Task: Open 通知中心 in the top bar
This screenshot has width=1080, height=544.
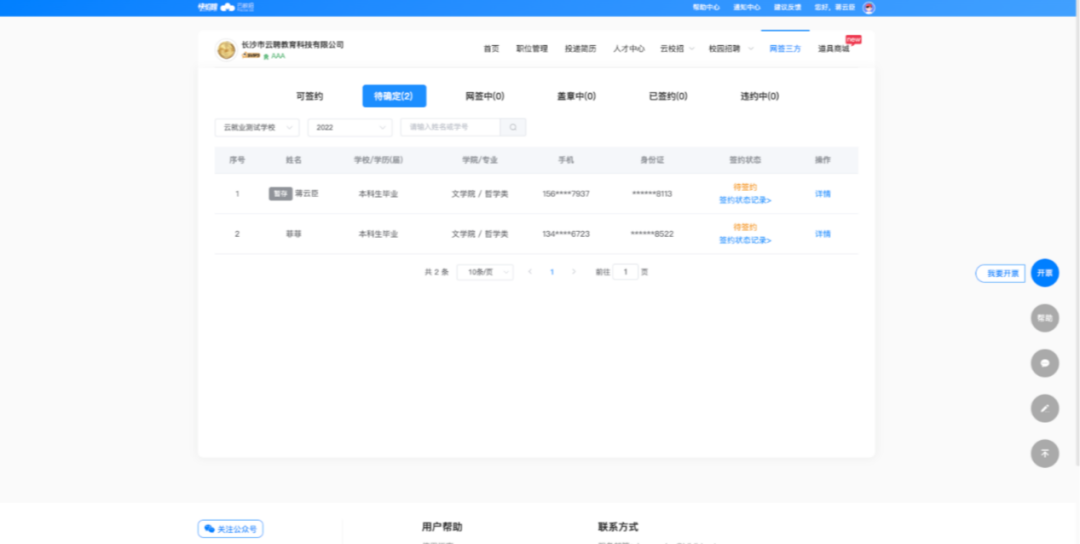Action: tap(747, 8)
